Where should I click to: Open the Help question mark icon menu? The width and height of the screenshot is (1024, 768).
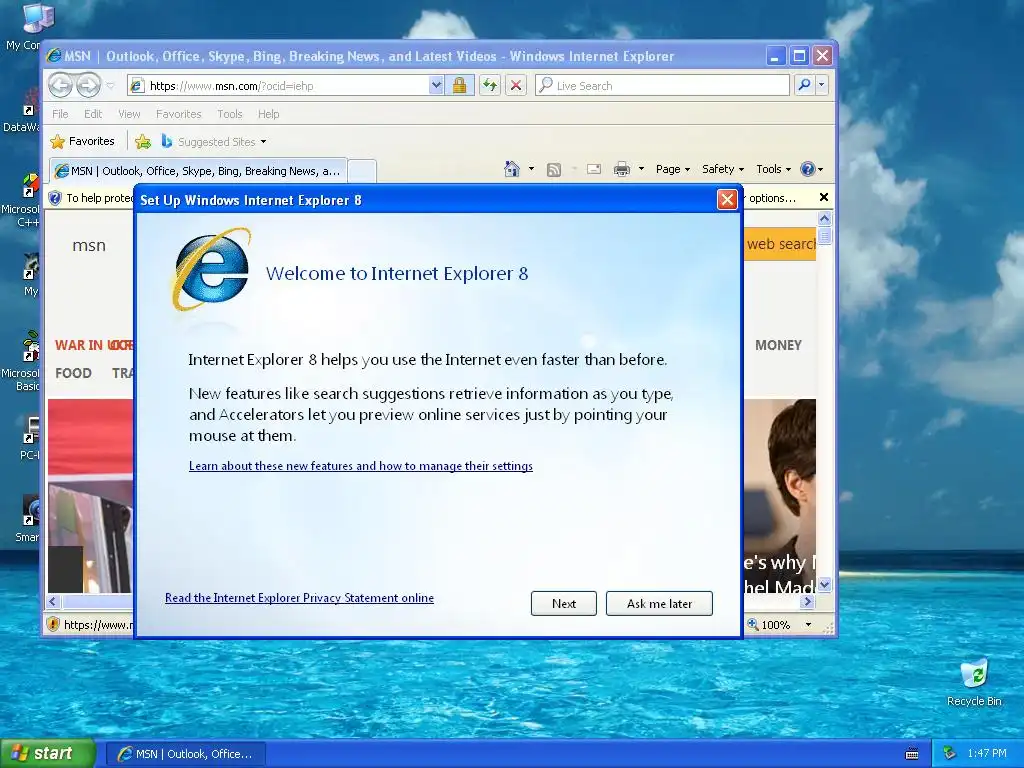[812, 169]
